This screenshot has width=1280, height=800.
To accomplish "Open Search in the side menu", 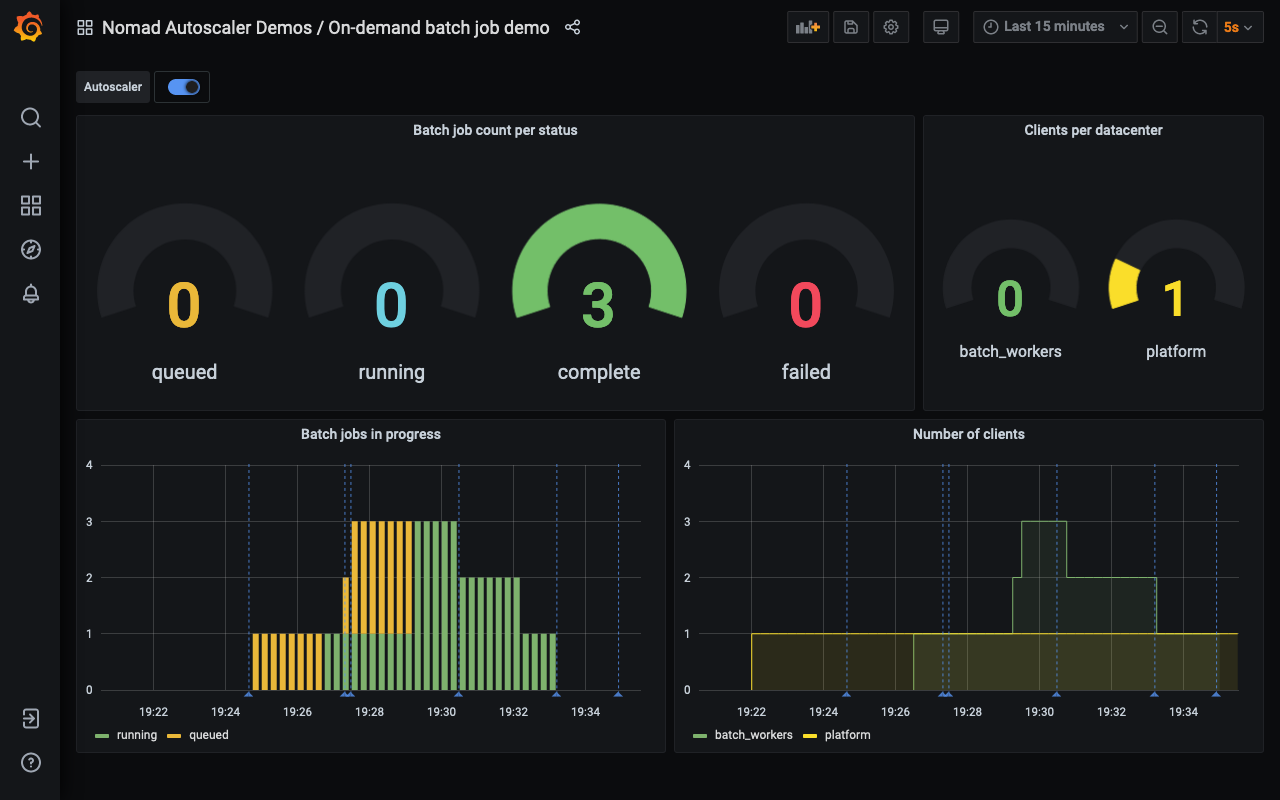I will point(31,118).
